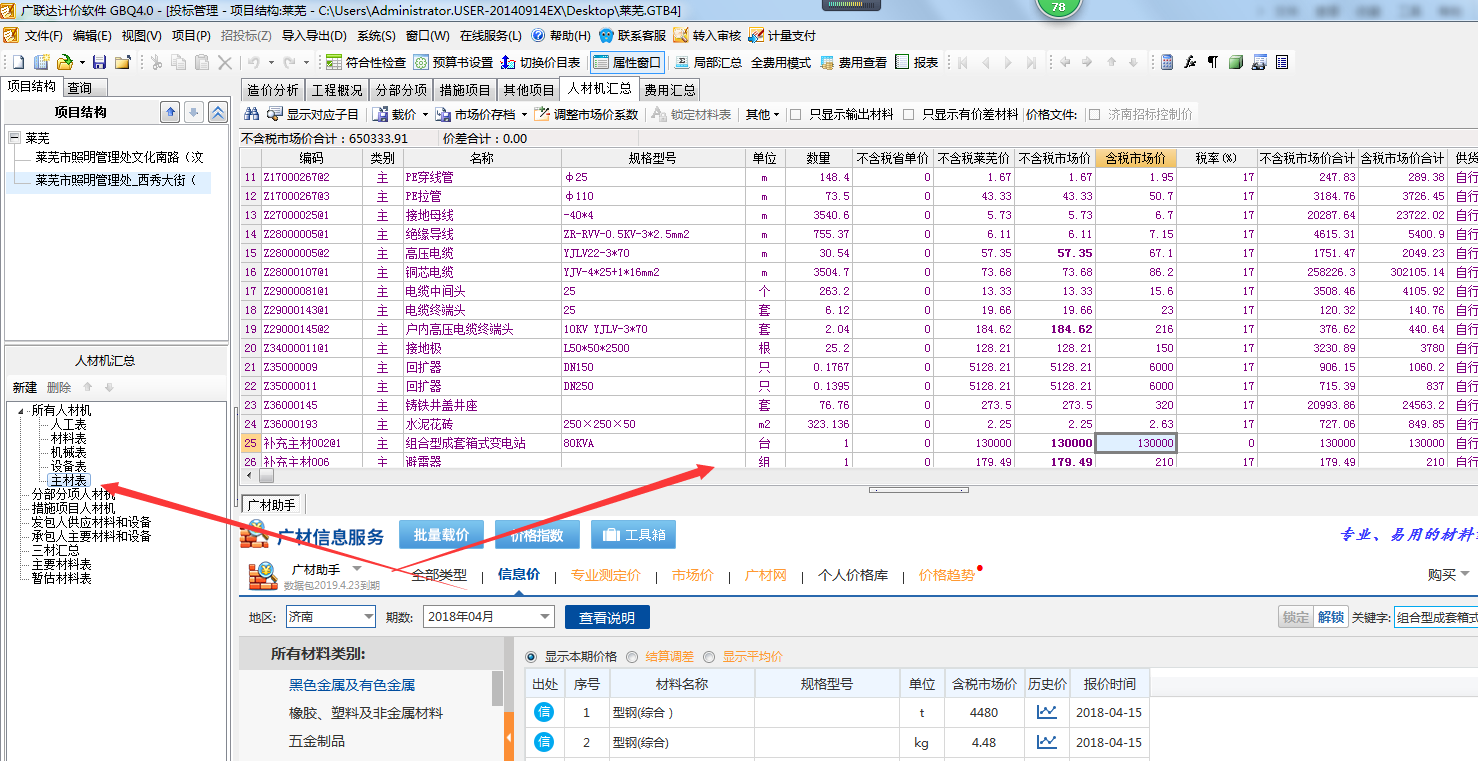Click 批量载价 batch load price button
This screenshot has height=761, width=1478.
[x=441, y=535]
